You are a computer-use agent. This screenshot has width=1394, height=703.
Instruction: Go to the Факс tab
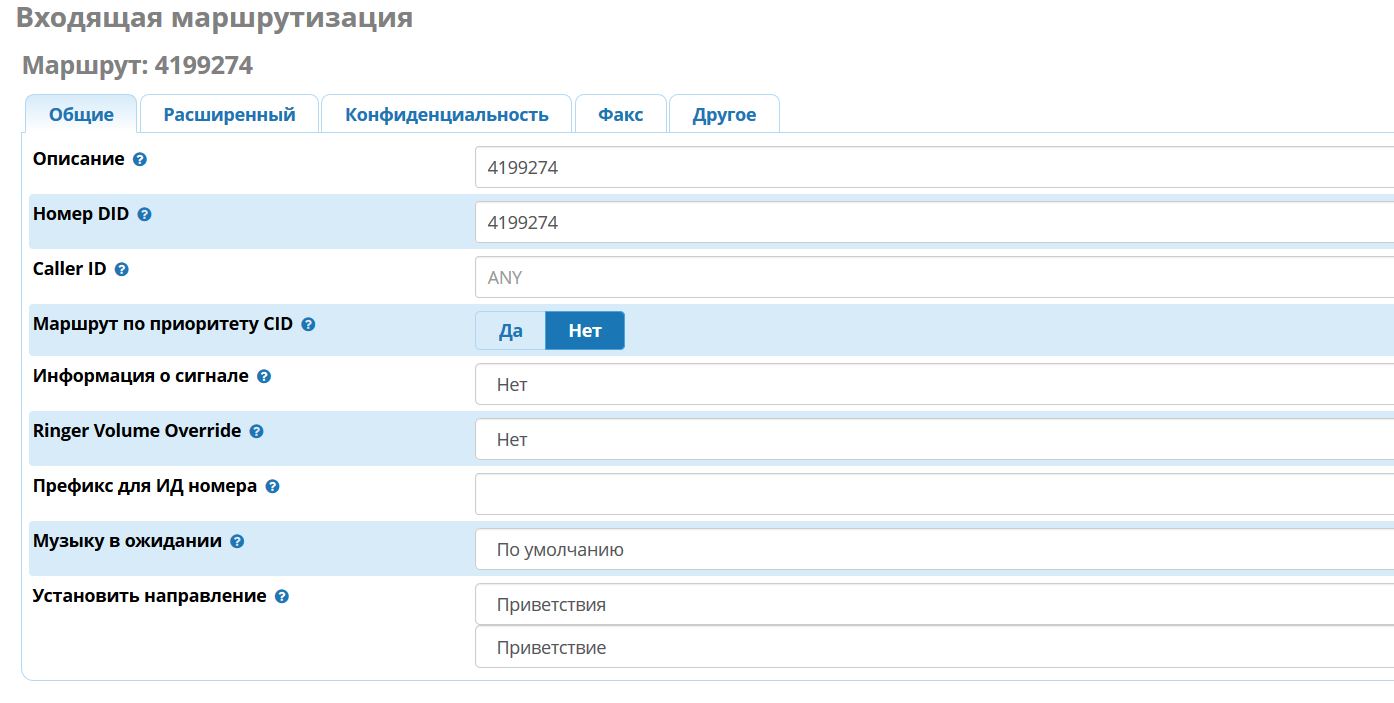[x=620, y=114]
